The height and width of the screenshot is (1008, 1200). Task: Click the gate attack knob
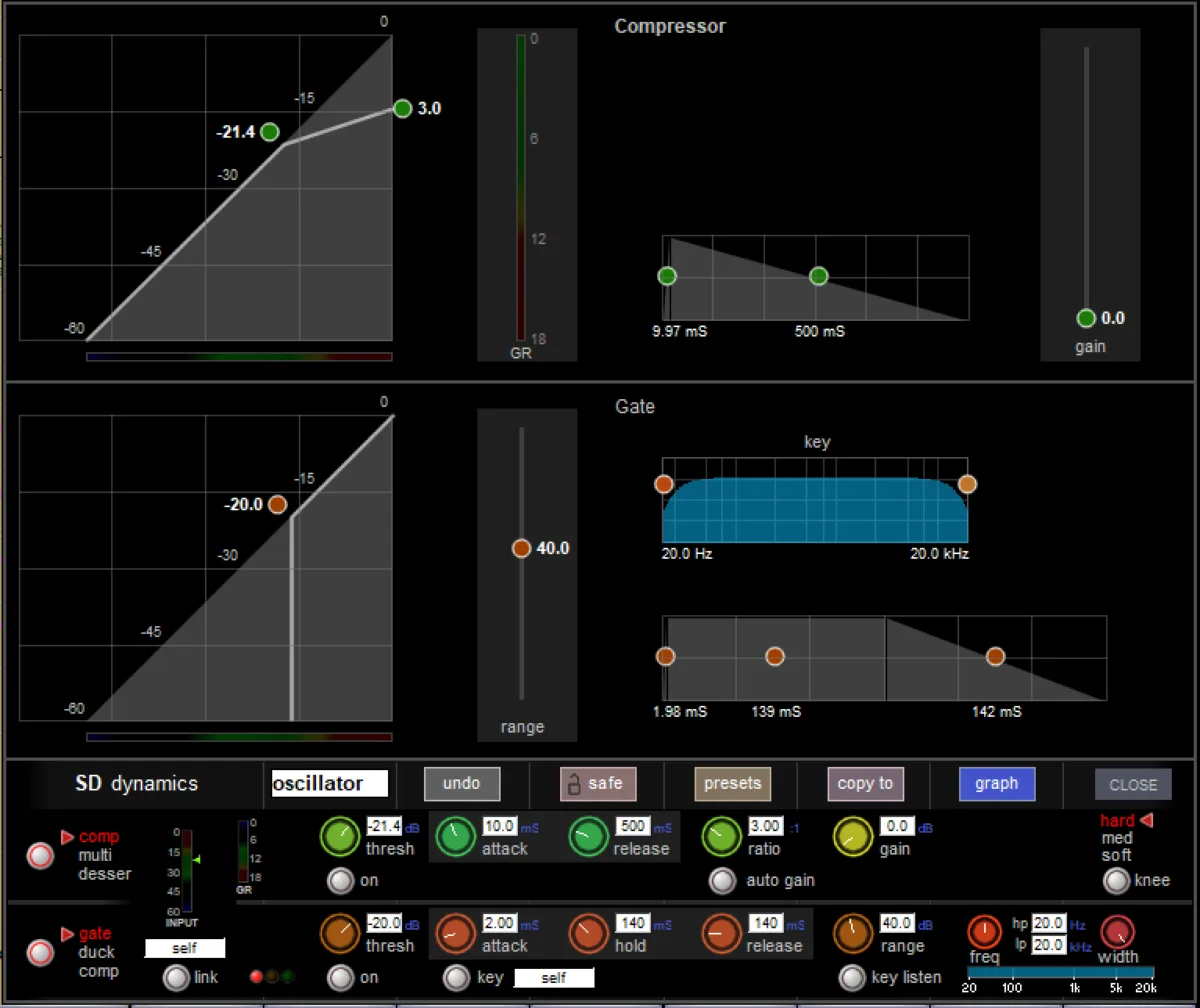pyautogui.click(x=456, y=934)
